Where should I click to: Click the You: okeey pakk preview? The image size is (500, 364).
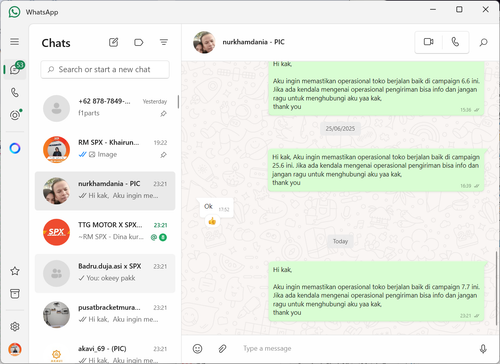(x=111, y=278)
